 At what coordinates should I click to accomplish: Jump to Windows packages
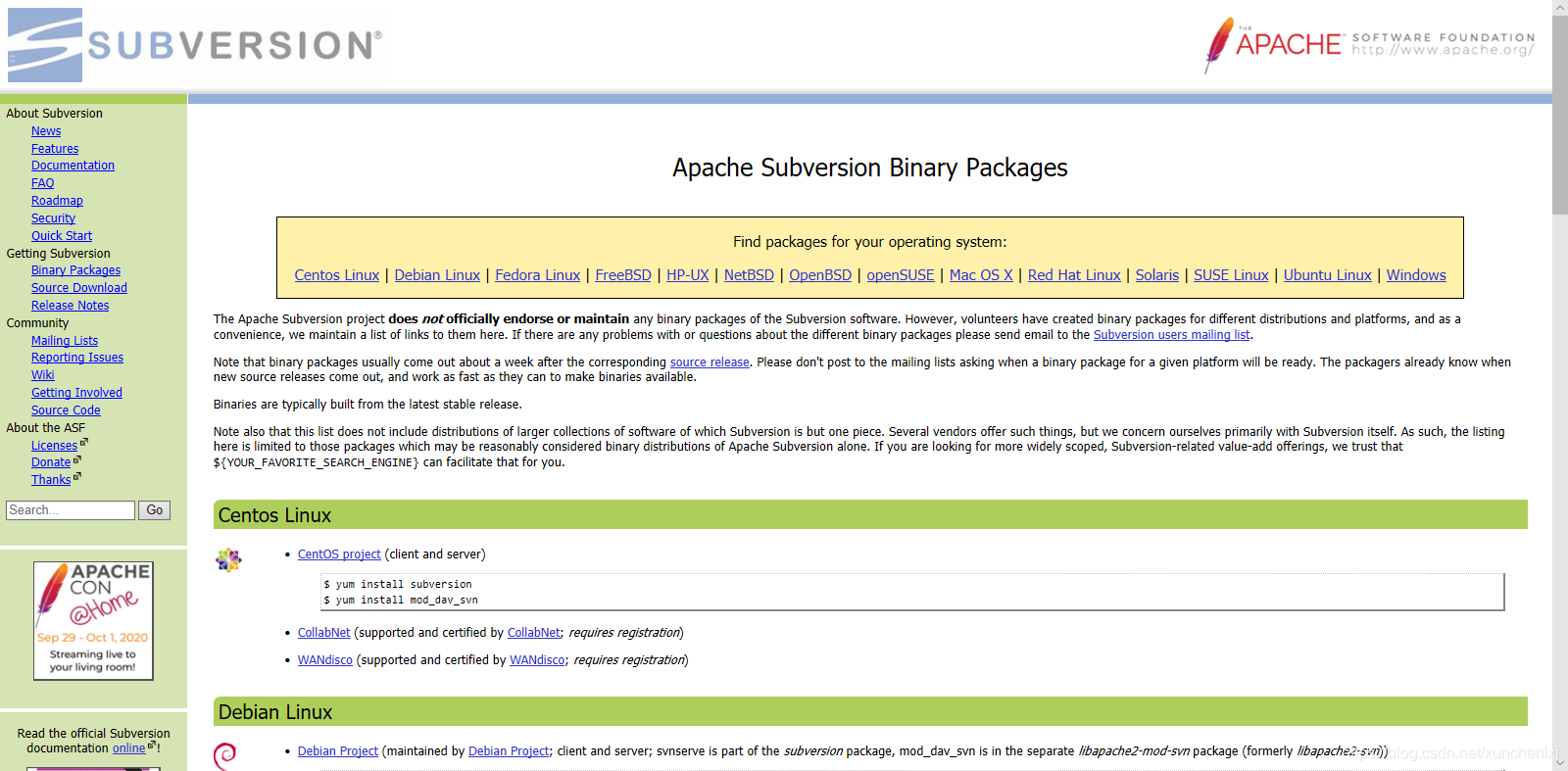(x=1416, y=275)
